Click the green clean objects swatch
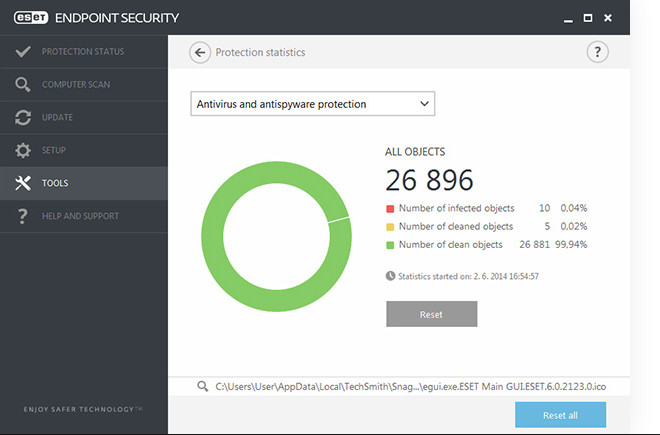660x435 pixels. tap(390, 245)
